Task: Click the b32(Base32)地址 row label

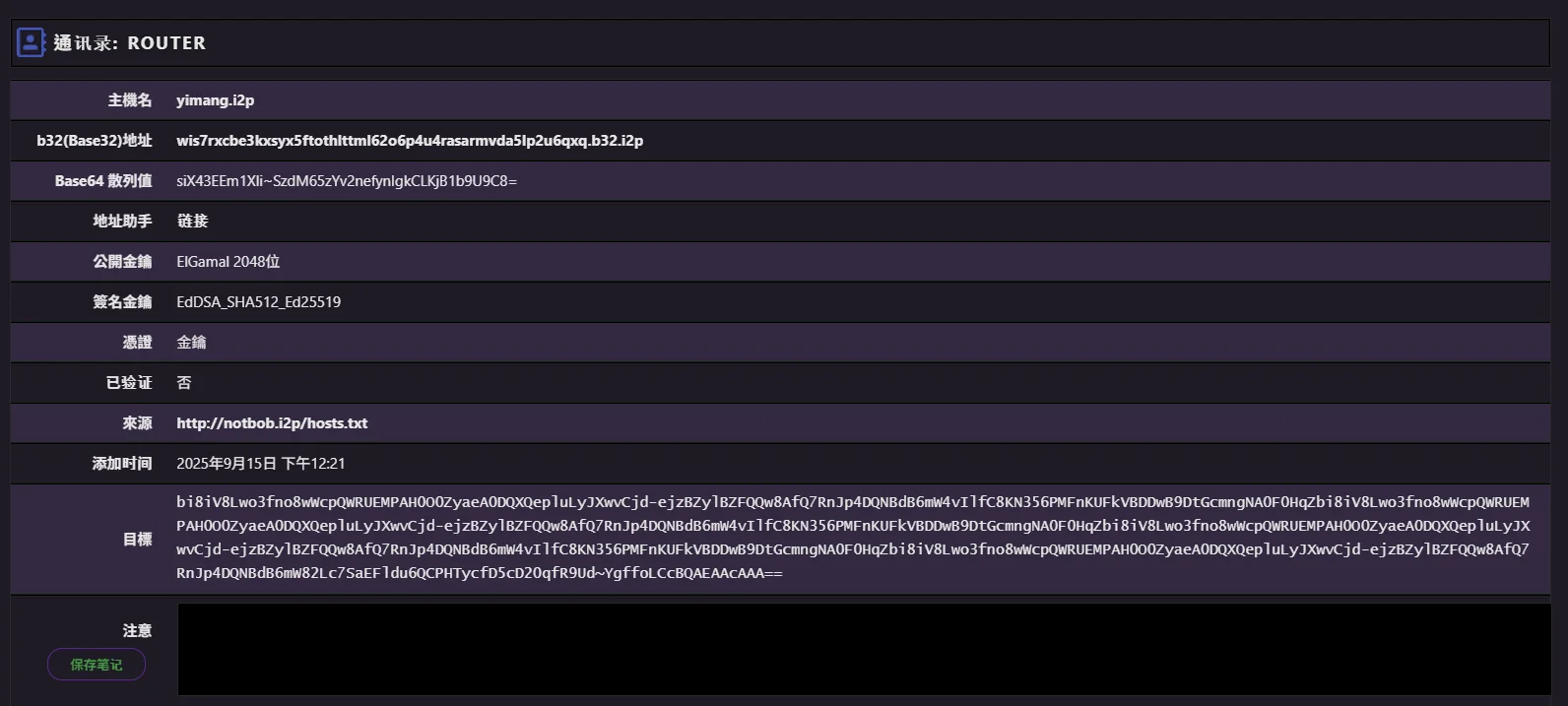Action: (x=95, y=141)
